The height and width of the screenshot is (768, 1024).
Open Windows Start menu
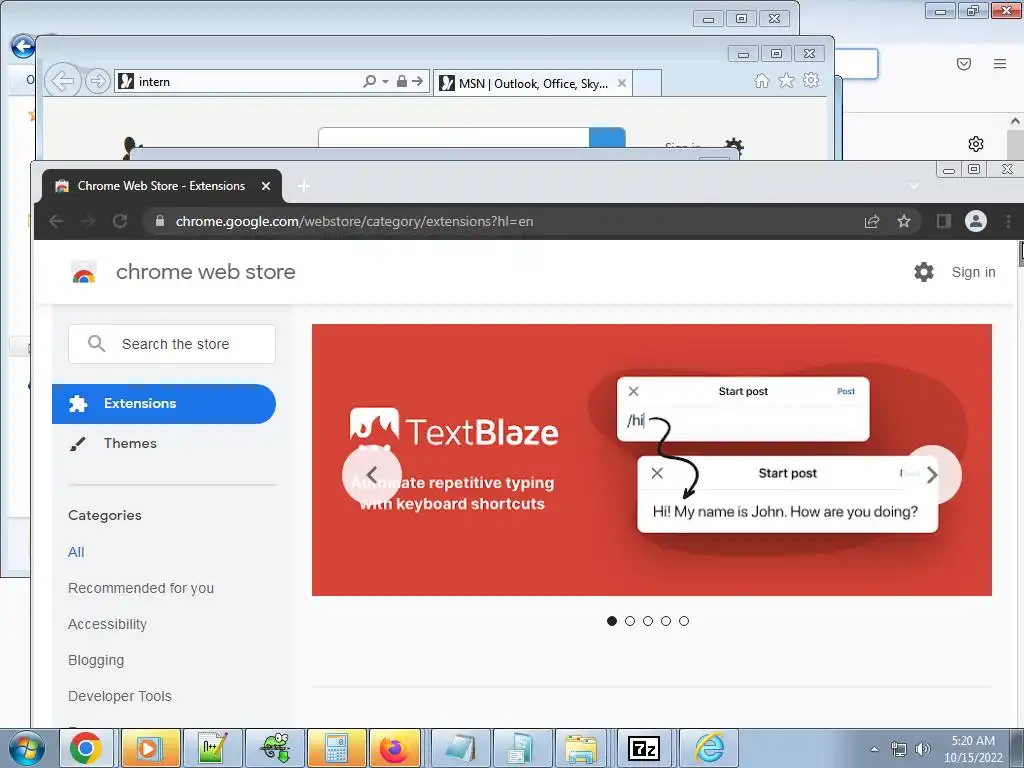point(26,748)
